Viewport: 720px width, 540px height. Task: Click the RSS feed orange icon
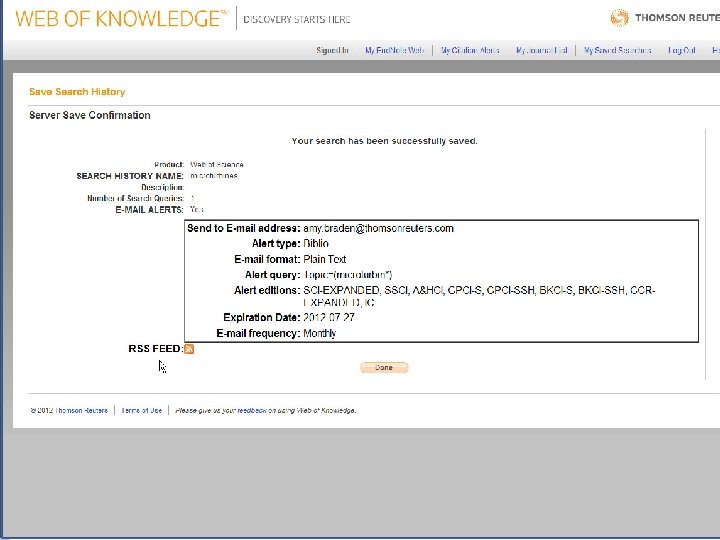[x=189, y=349]
